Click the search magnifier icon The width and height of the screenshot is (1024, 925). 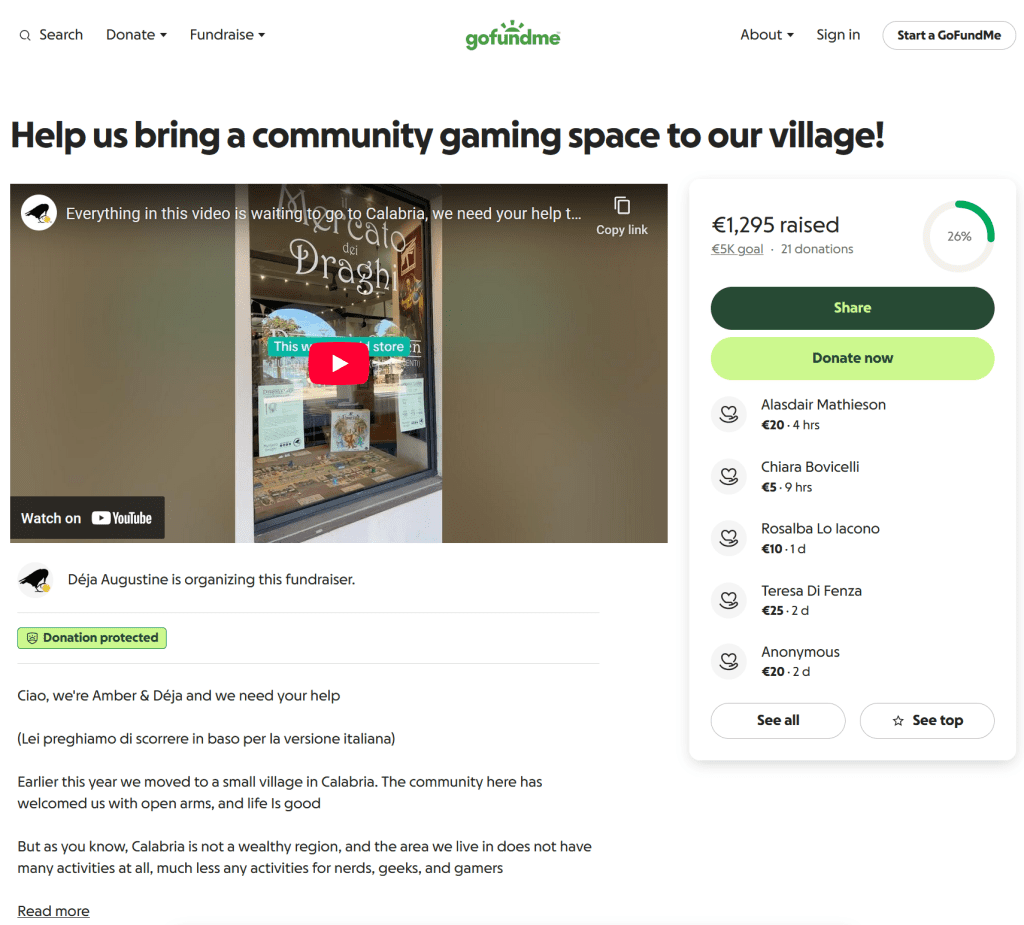tap(25, 35)
